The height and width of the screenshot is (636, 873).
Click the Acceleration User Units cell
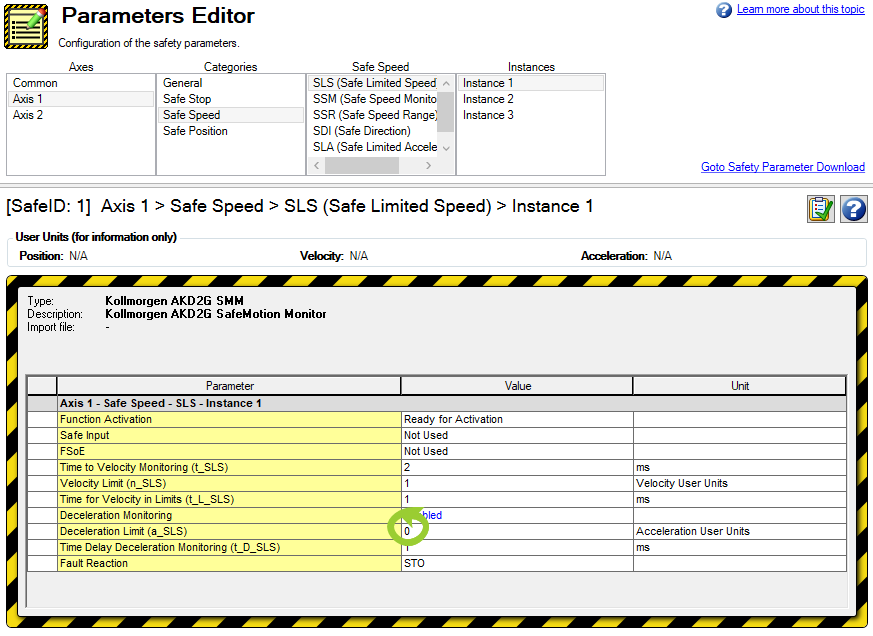(739, 532)
